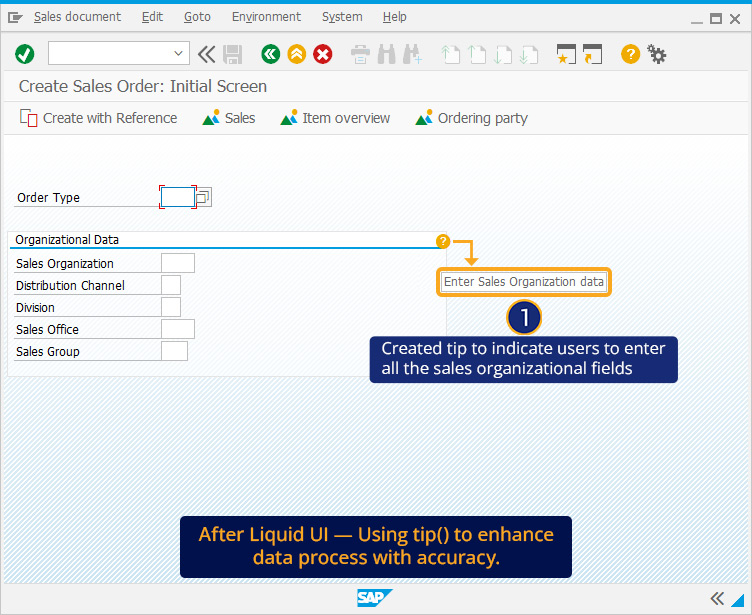Click the Division label
This screenshot has height=615, width=752.
point(35,308)
